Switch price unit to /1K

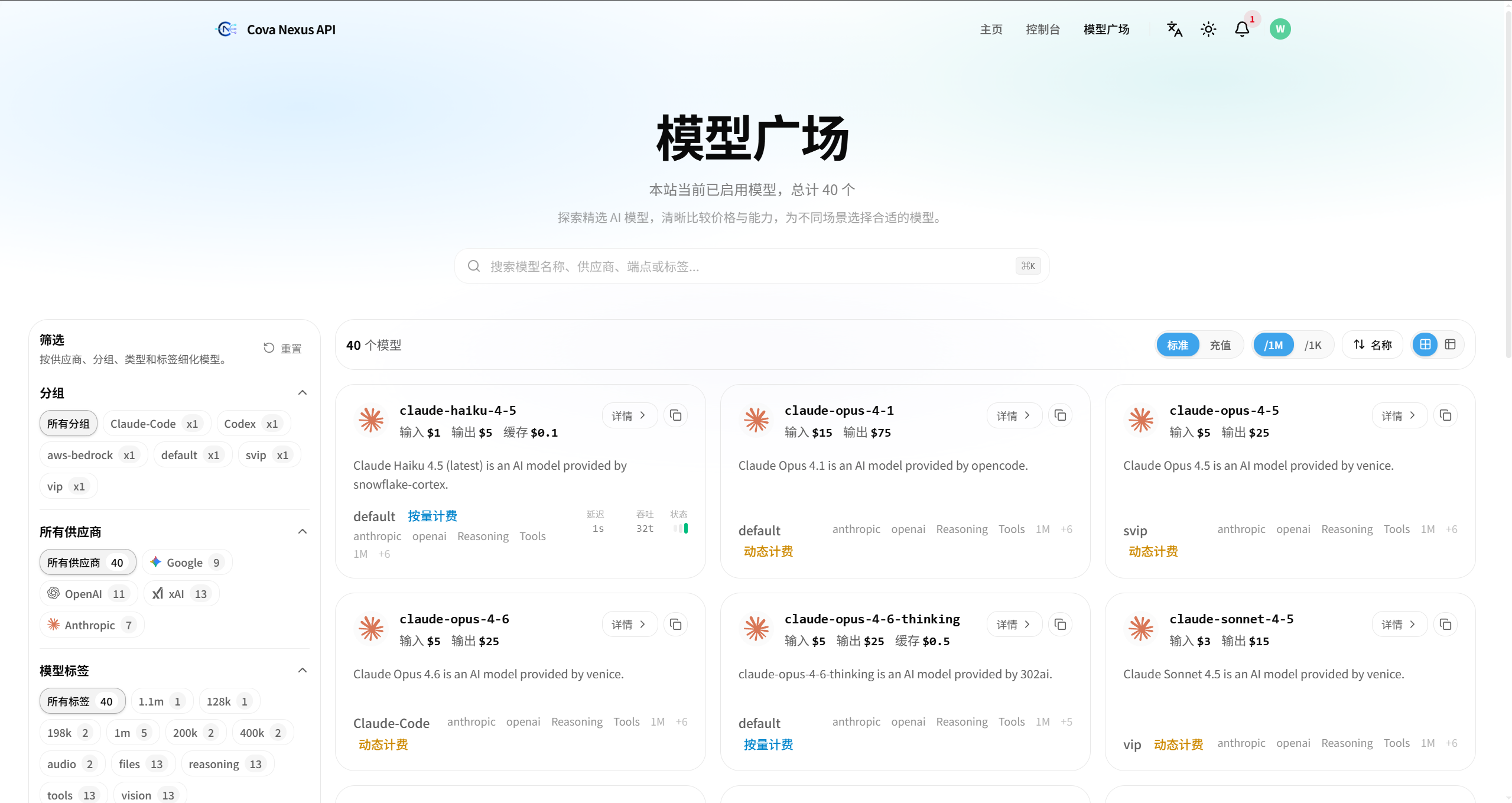[1313, 345]
